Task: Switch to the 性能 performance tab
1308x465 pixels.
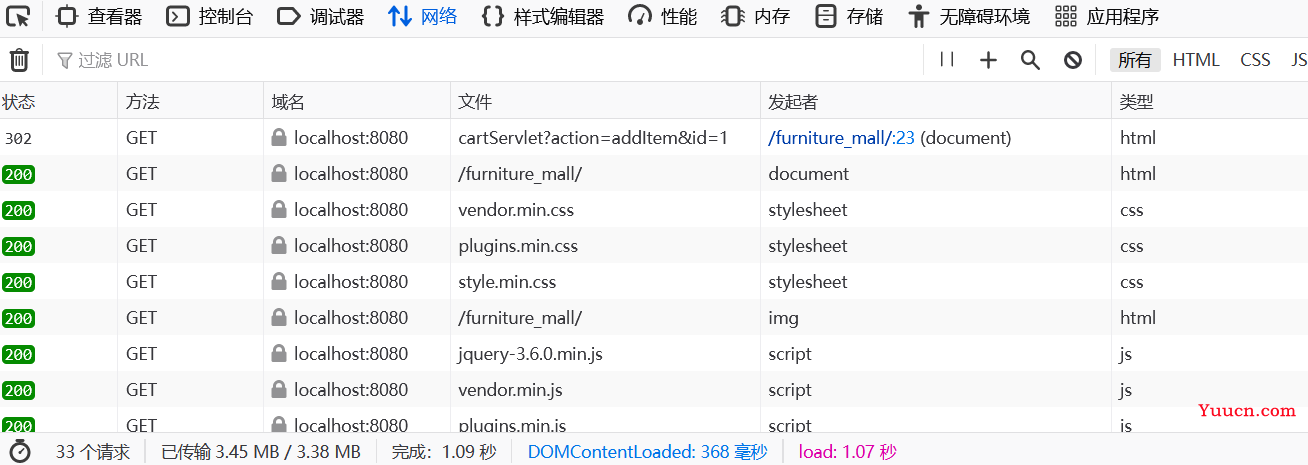Action: pos(662,16)
